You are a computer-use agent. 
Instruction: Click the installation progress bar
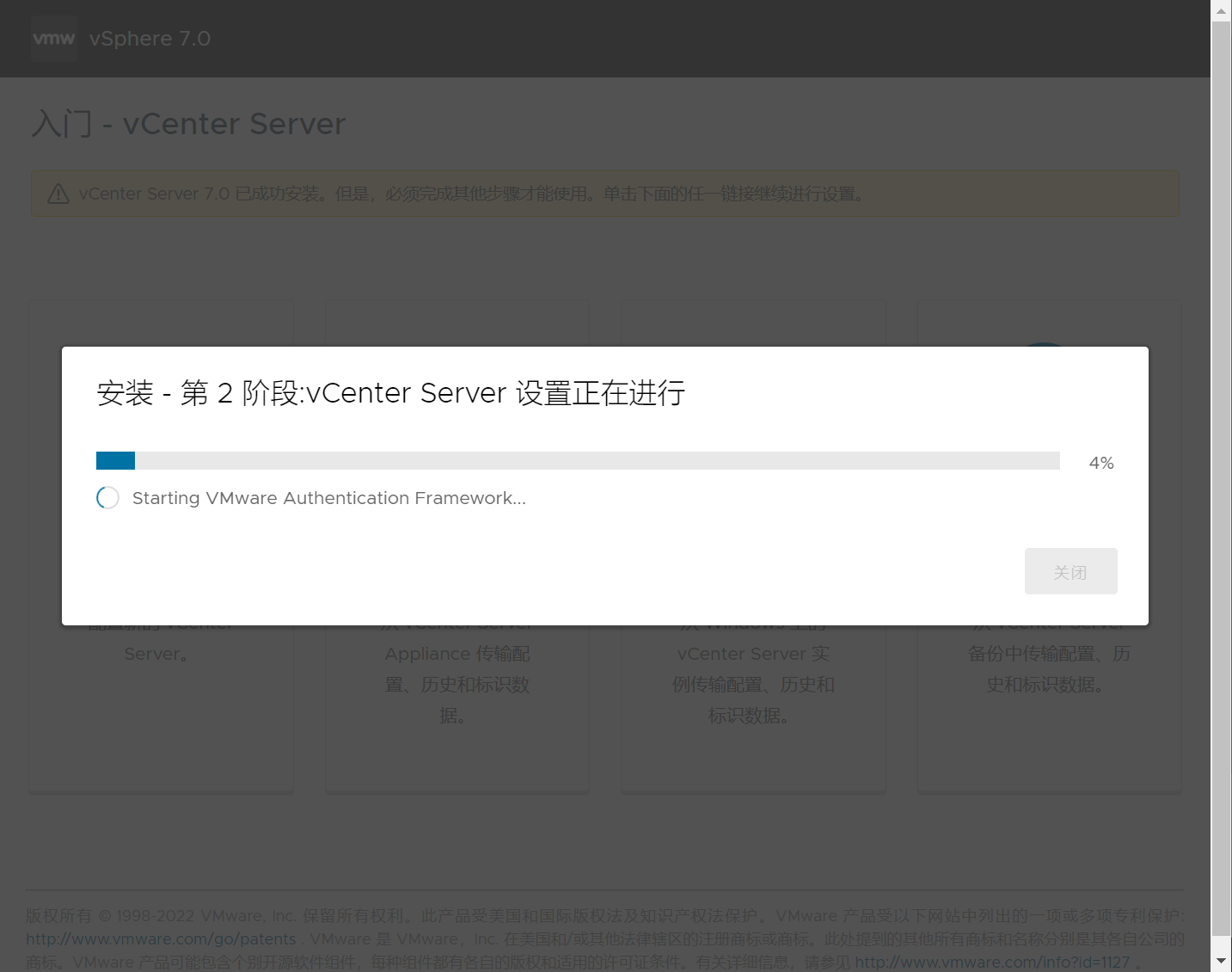coord(578,460)
